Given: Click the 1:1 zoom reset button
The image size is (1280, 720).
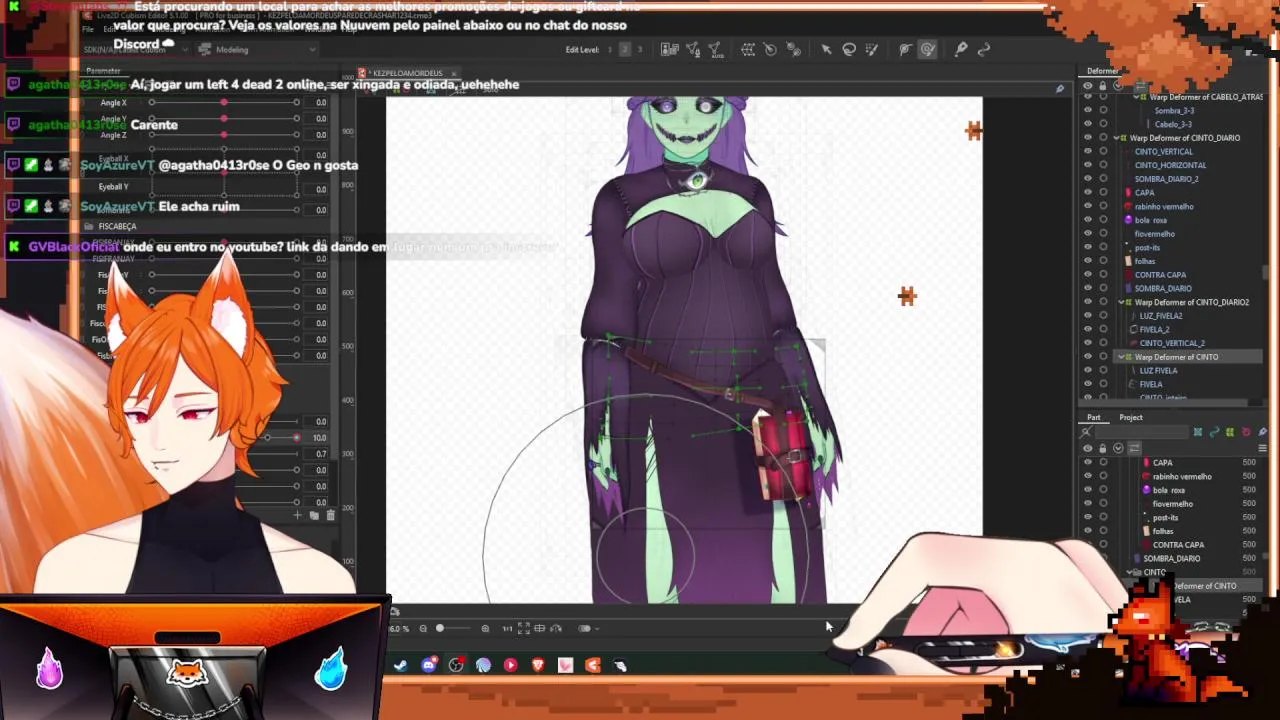Looking at the screenshot, I should 507,628.
